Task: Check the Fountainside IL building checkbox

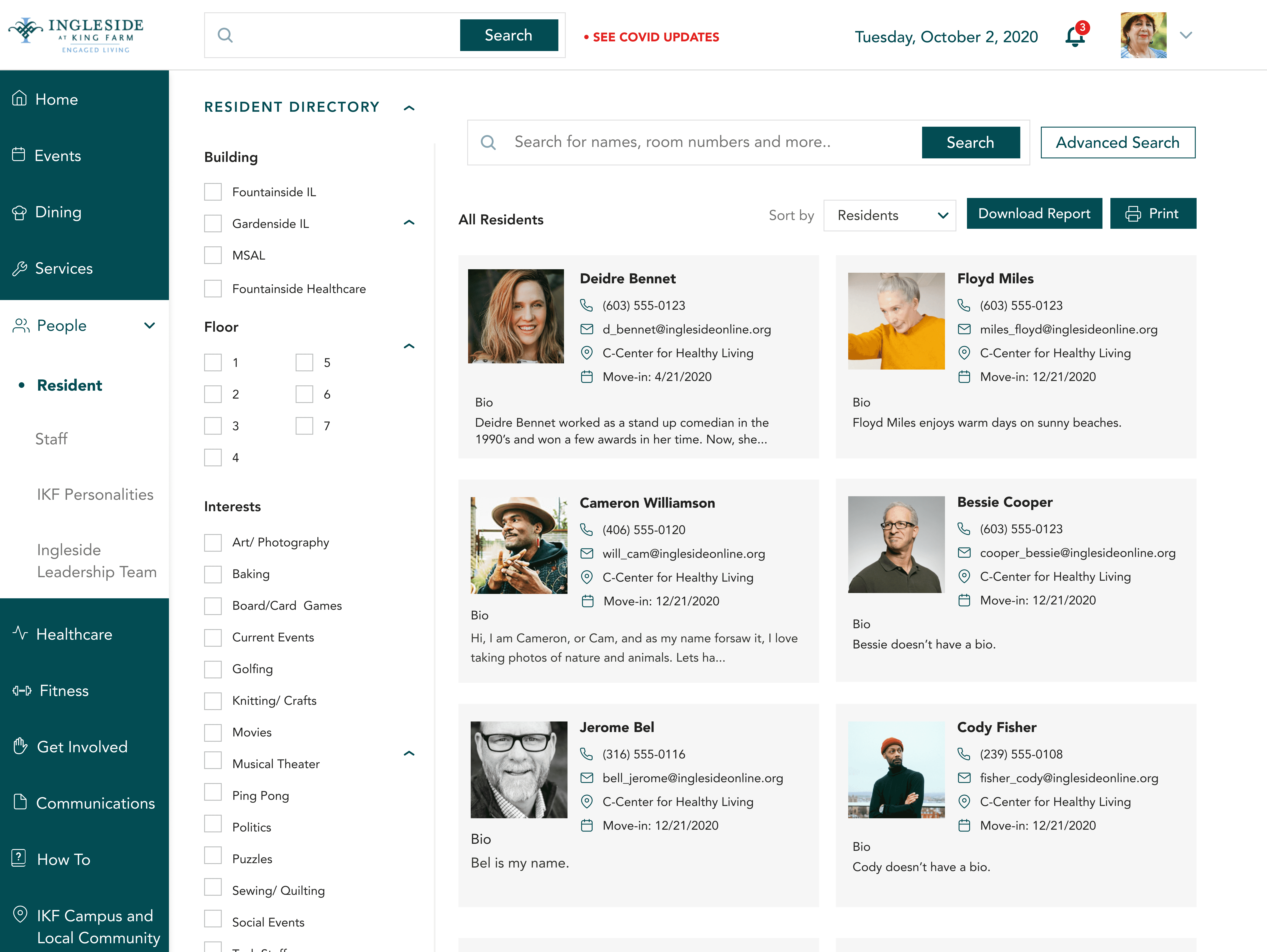Action: tap(213, 192)
